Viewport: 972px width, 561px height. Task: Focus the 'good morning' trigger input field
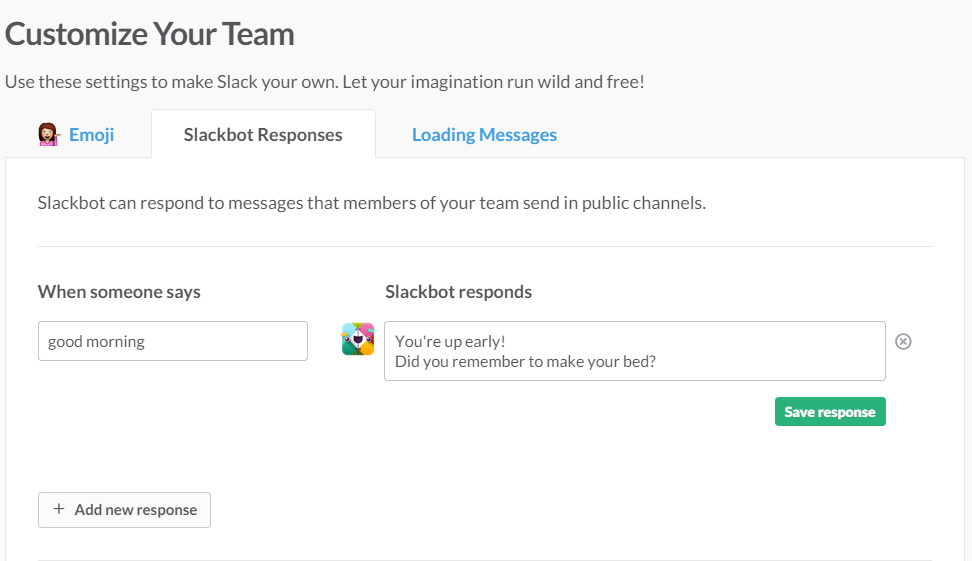(173, 341)
